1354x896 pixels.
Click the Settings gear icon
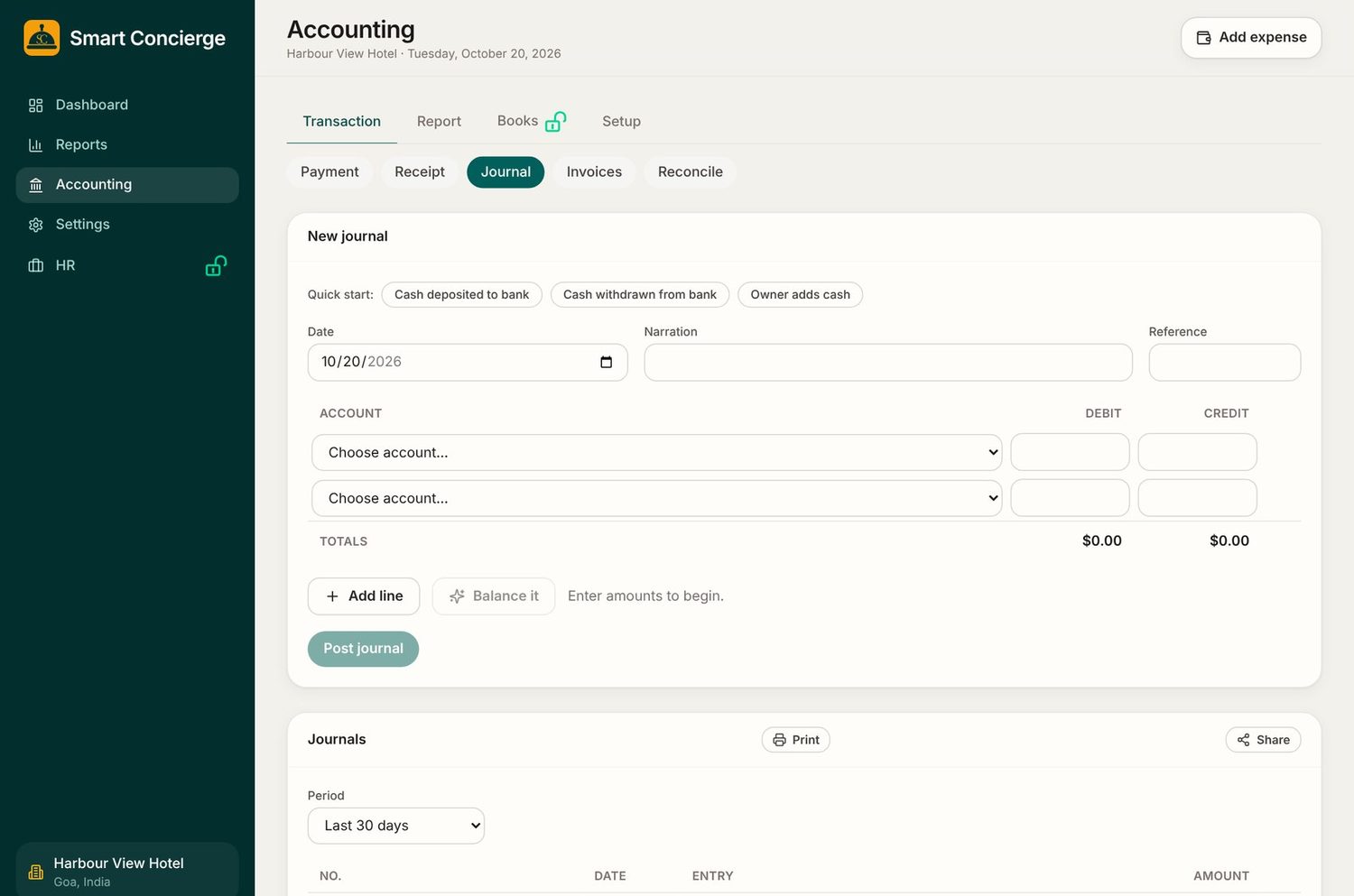click(36, 225)
